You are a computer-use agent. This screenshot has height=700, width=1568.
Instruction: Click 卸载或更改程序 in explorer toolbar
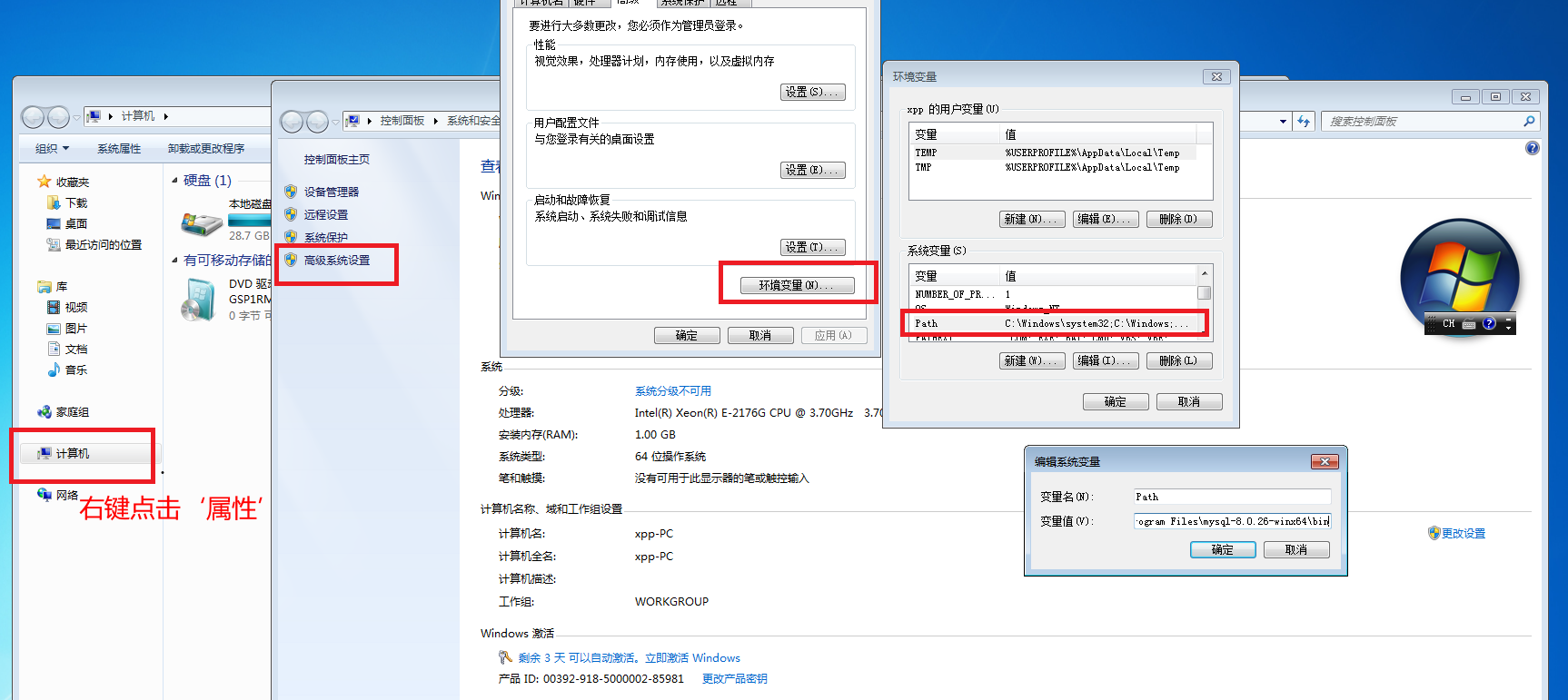click(x=206, y=149)
